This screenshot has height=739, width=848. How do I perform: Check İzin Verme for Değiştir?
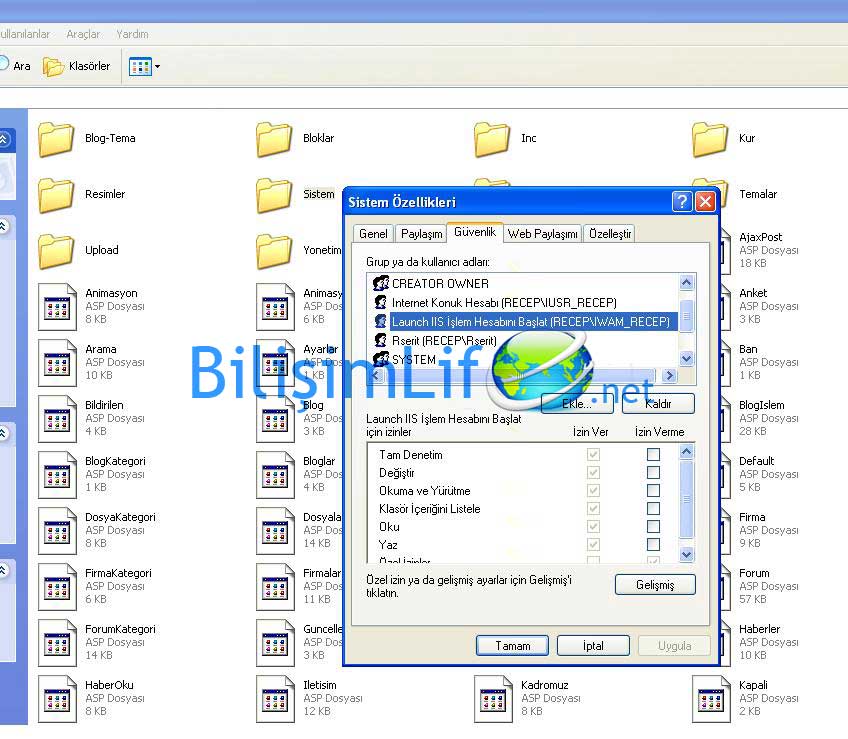pos(653,472)
